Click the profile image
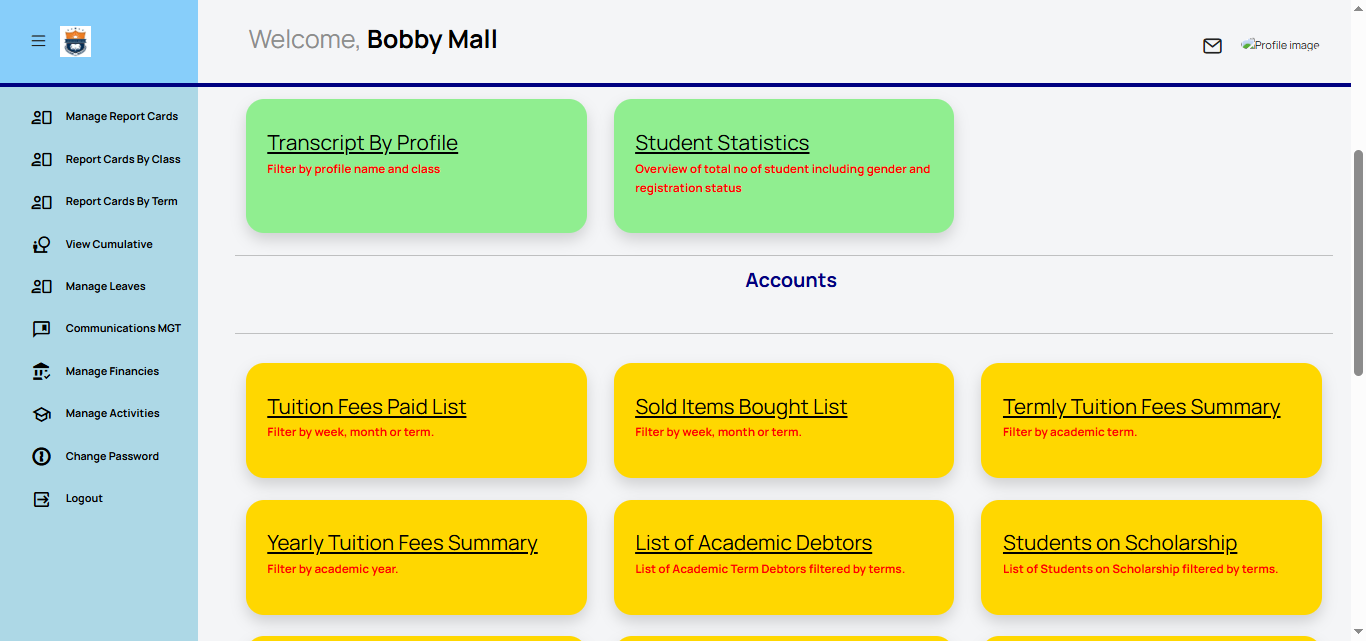The width and height of the screenshot is (1366, 641). point(1280,45)
